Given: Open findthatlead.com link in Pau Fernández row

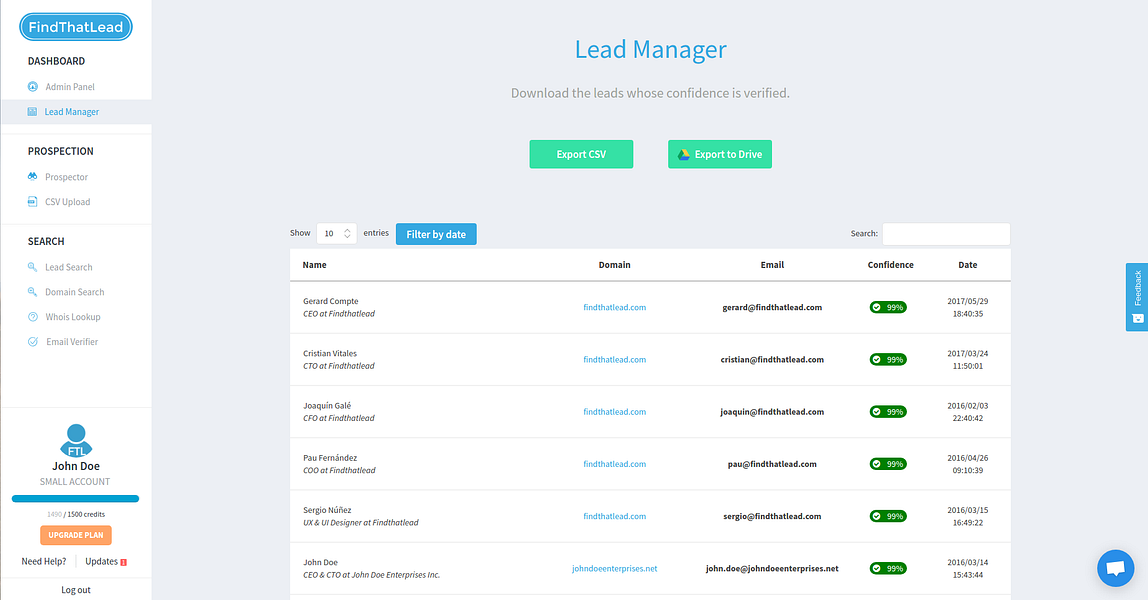Looking at the screenshot, I should (x=614, y=464).
